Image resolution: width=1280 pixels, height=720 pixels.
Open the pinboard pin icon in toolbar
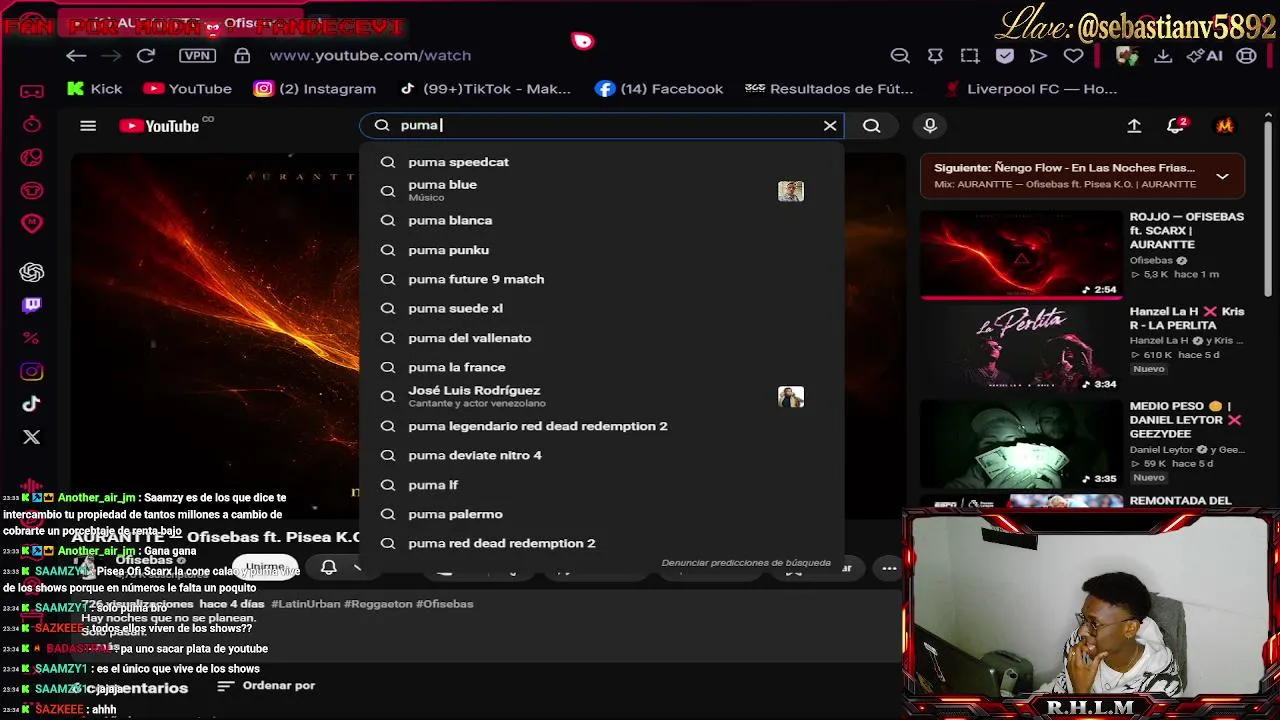(935, 56)
